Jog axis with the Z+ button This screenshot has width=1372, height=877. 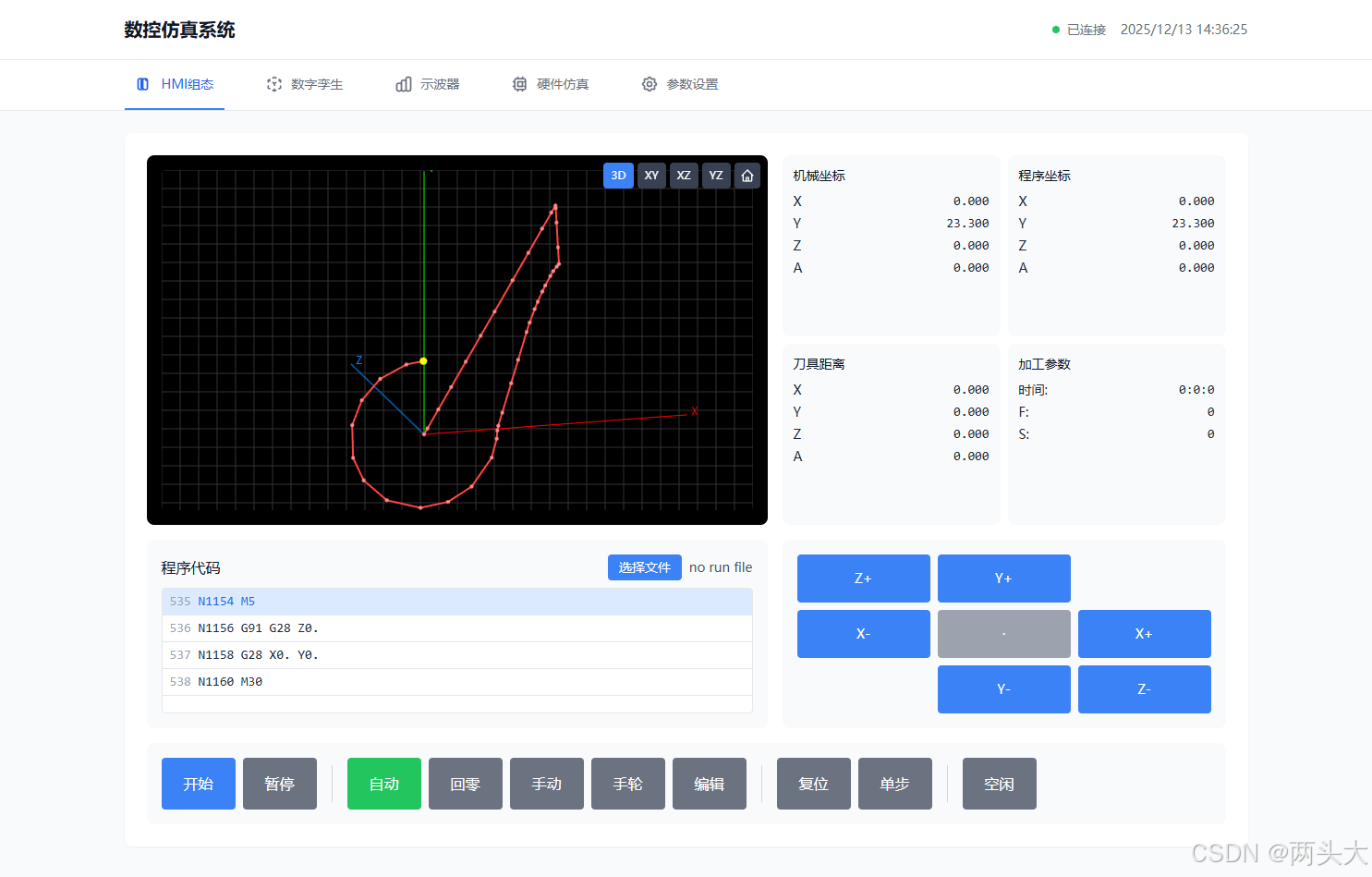point(864,579)
